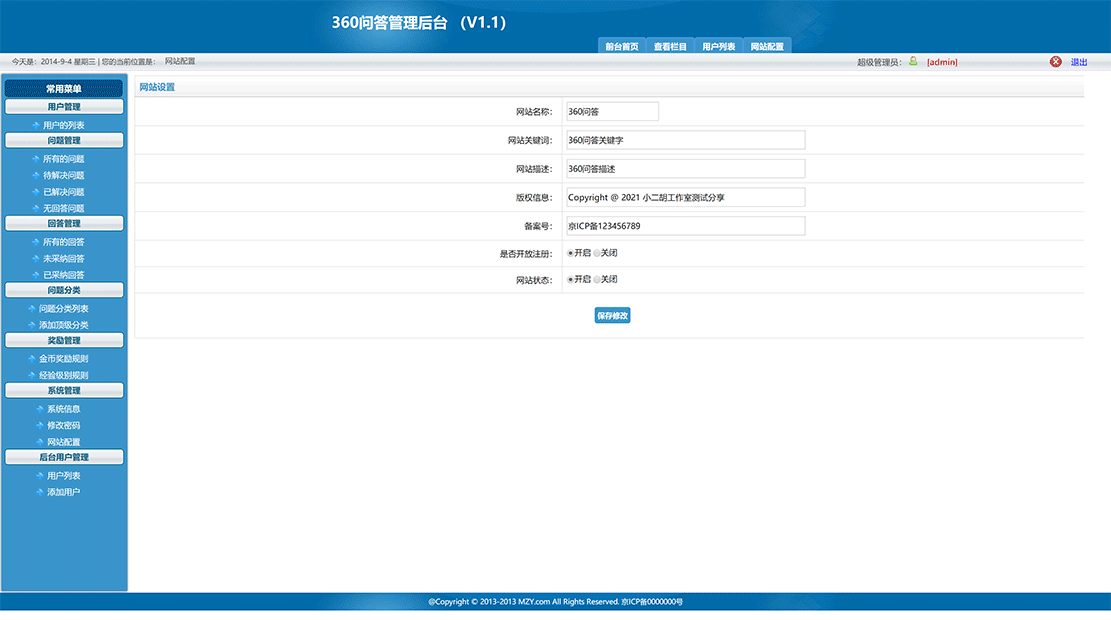Open the 用户列表 tab in top navigation
1111x620 pixels.
718,45
